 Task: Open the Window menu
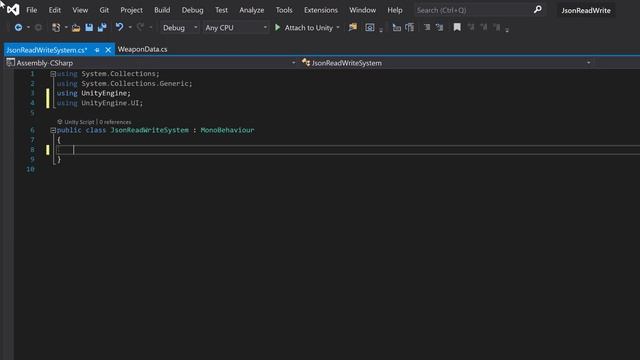click(x=362, y=10)
